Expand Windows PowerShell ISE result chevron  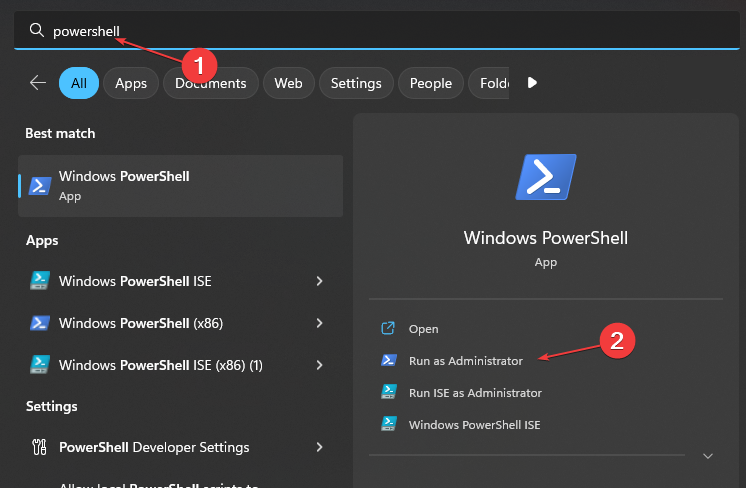click(x=320, y=281)
